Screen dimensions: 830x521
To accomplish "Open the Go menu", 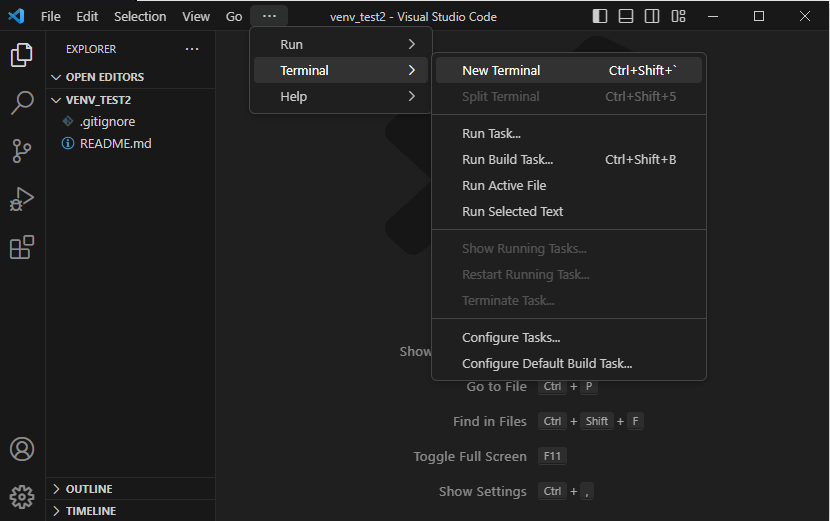I will pos(234,16).
